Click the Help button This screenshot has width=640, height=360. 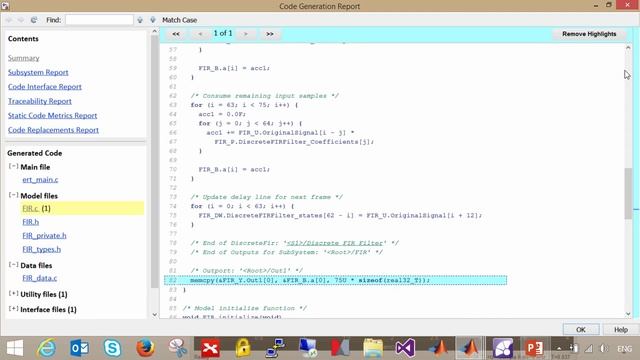coord(621,329)
